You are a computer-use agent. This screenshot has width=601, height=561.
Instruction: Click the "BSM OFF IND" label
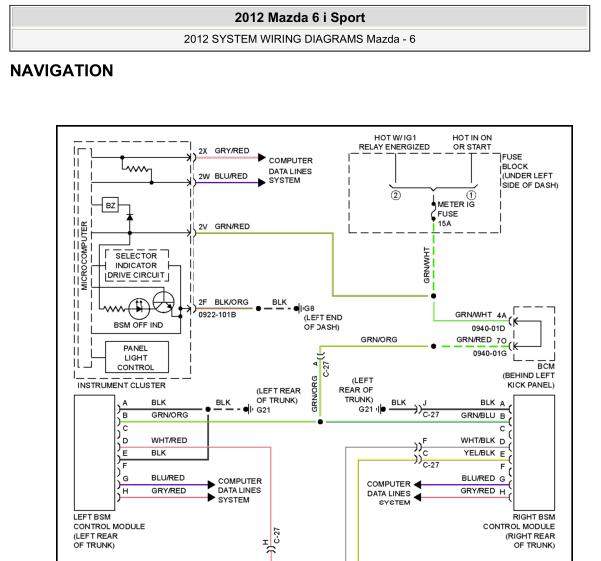(x=138, y=325)
